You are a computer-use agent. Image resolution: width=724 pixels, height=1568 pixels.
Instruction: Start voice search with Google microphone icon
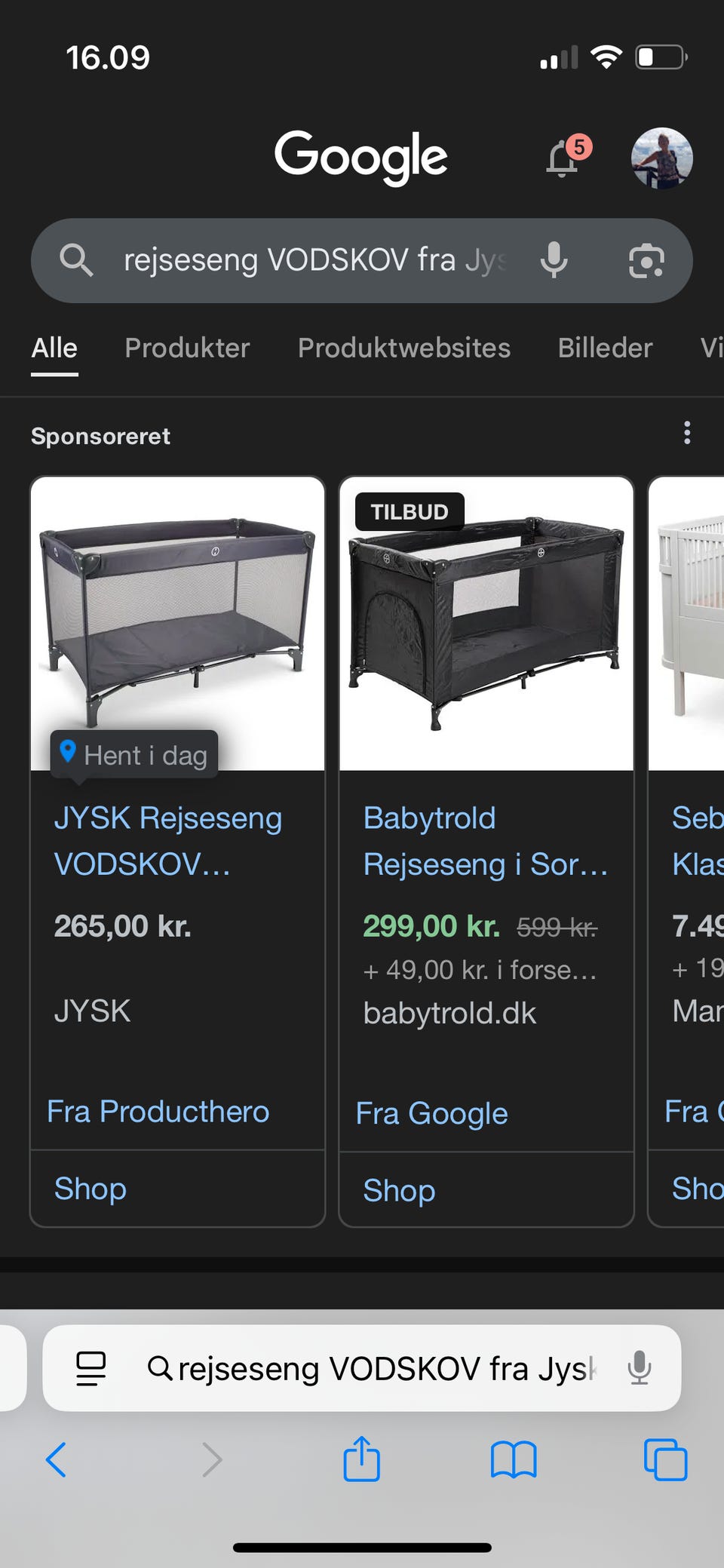pyautogui.click(x=554, y=260)
